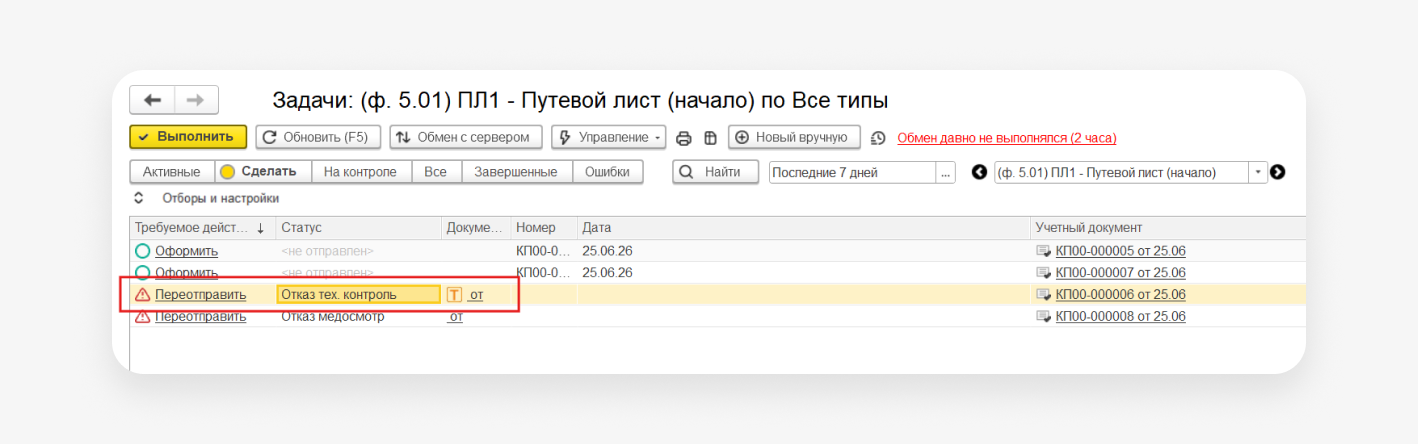Open the 'от' document link in Отказ медосмотр row

coord(455,317)
